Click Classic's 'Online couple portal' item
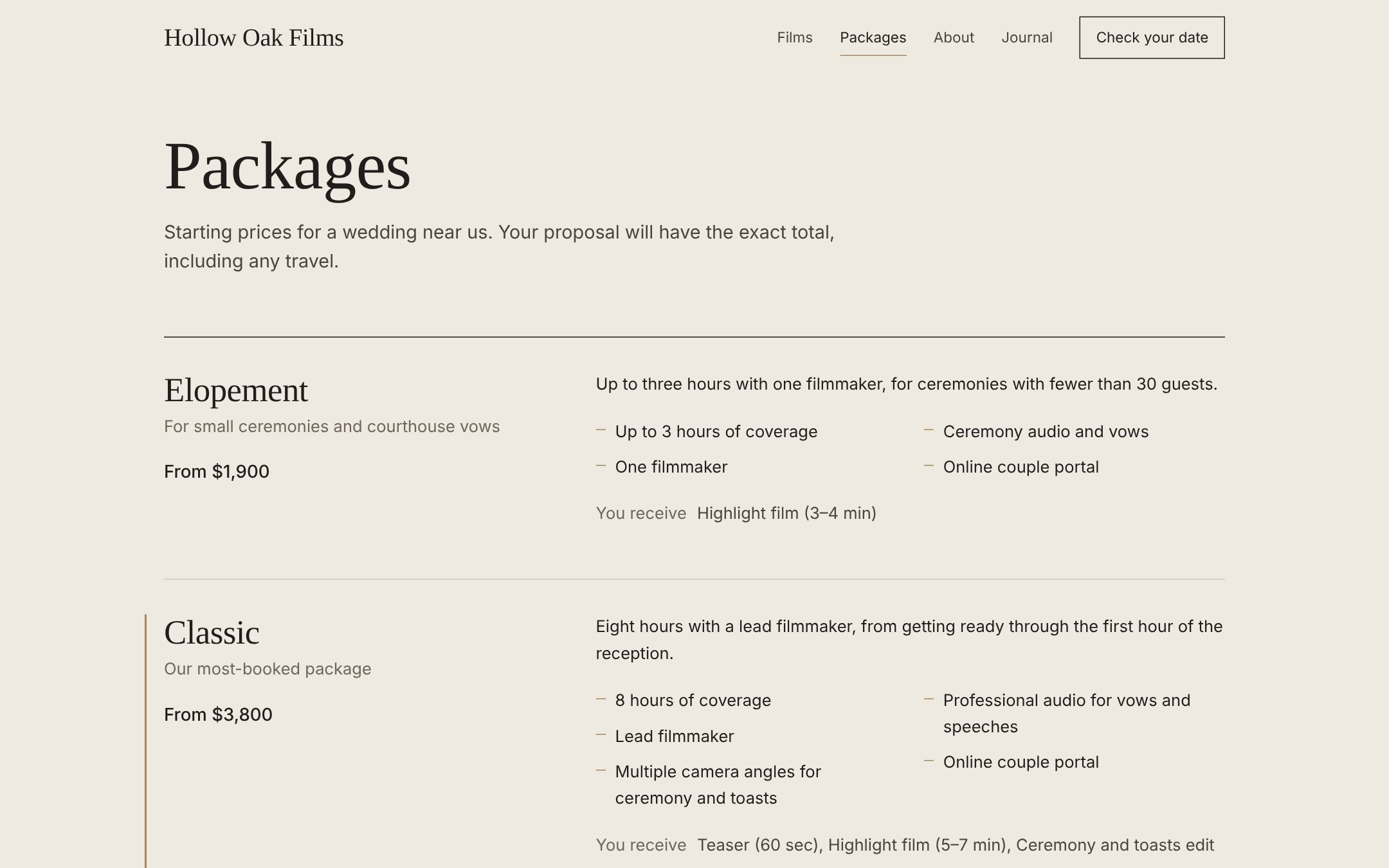 pyautogui.click(x=1021, y=762)
